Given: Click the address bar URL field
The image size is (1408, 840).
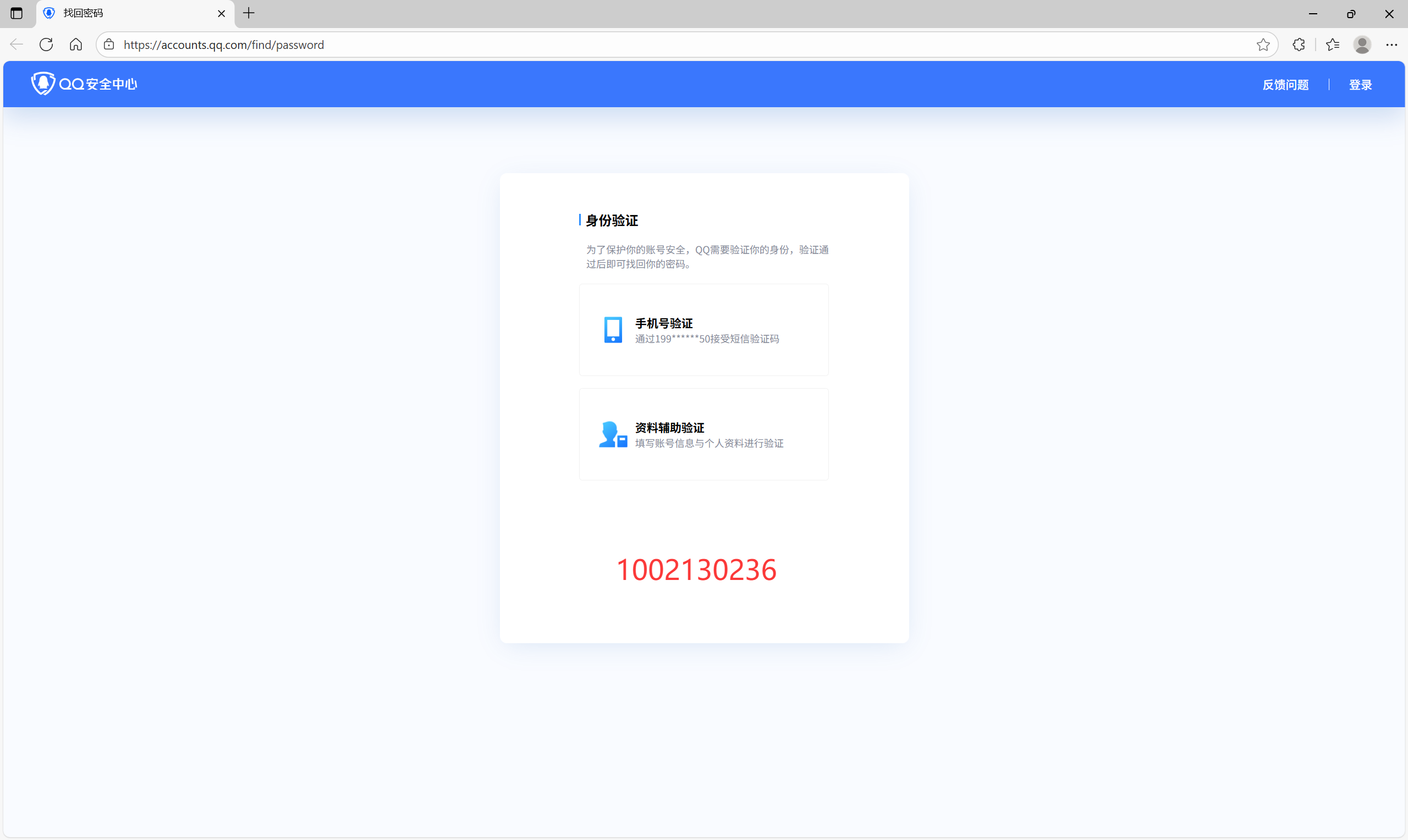Looking at the screenshot, I should (x=679, y=45).
